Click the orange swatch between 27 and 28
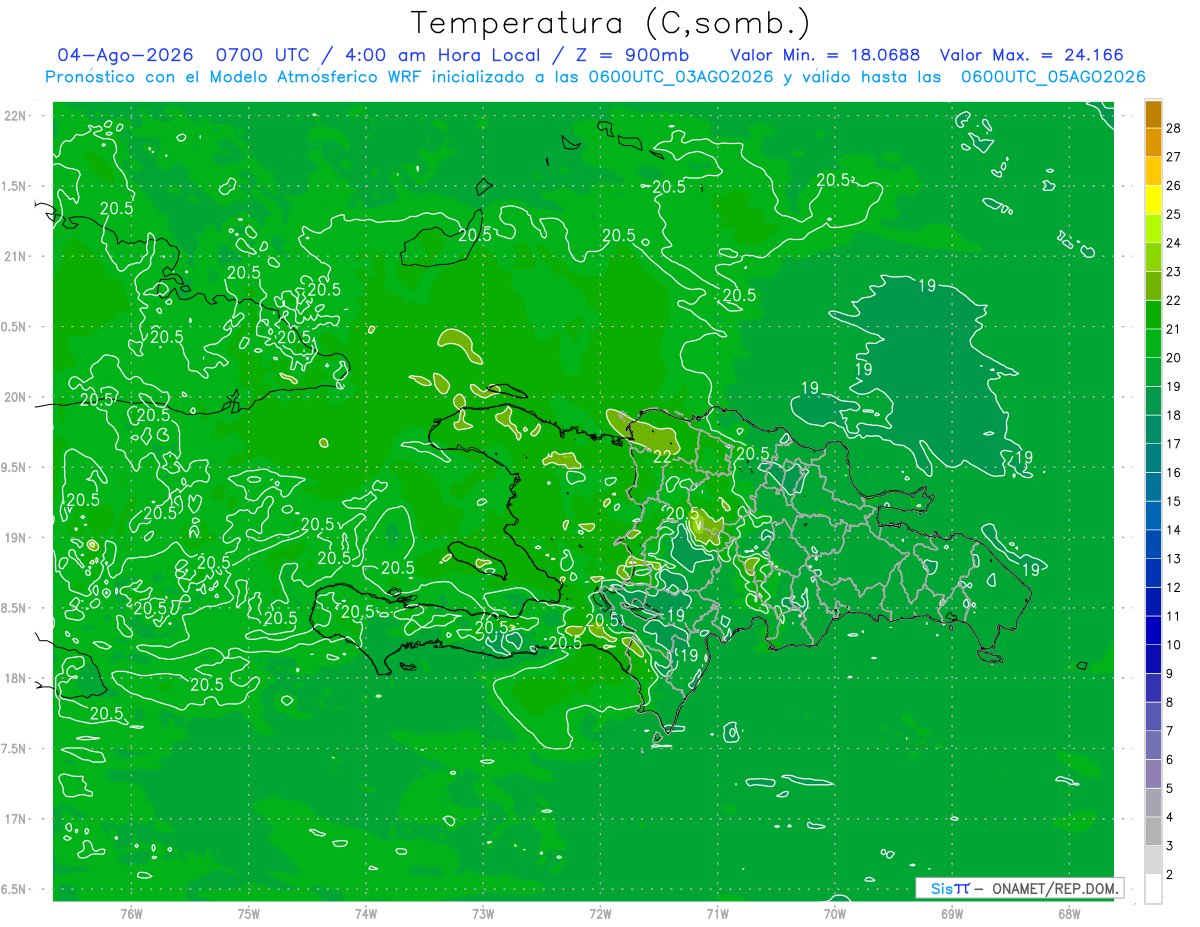This screenshot has width=1200, height=927. [x=1153, y=142]
